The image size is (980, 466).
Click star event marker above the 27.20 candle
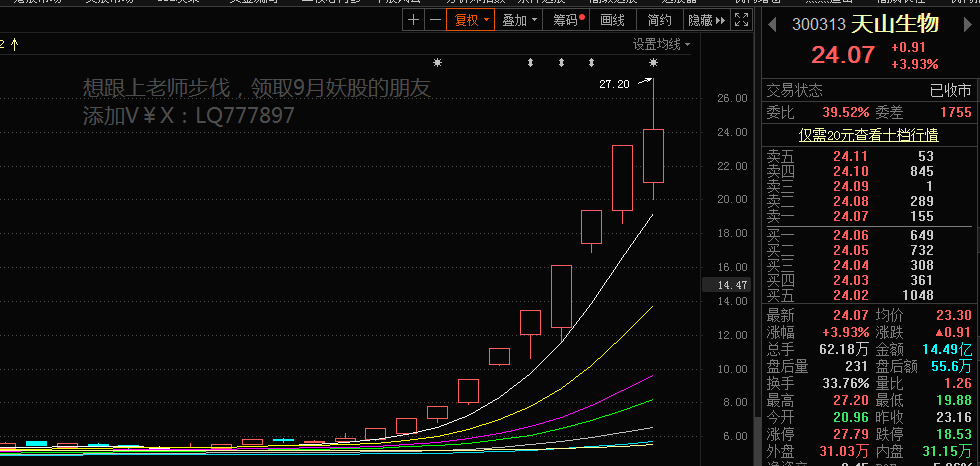653,62
